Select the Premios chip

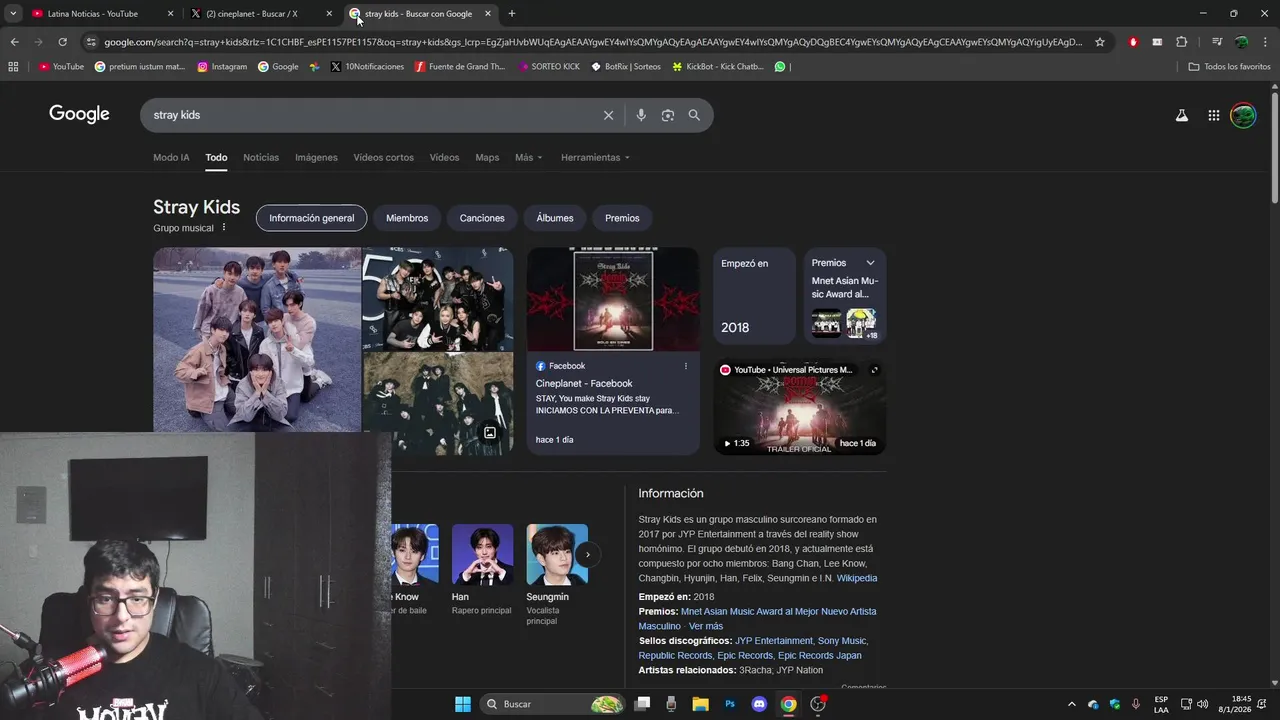point(622,218)
